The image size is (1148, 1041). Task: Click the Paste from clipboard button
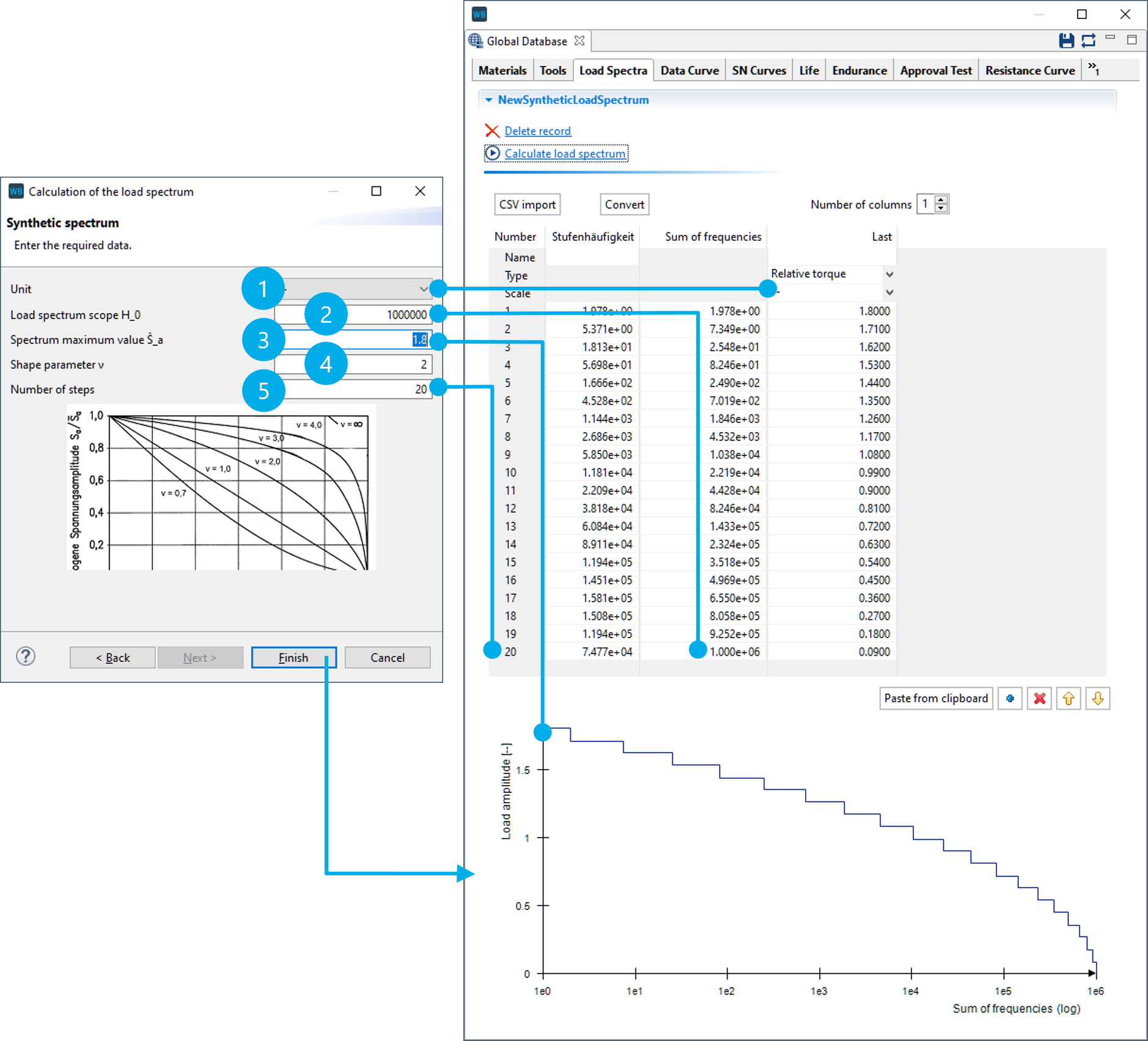pyautogui.click(x=936, y=698)
